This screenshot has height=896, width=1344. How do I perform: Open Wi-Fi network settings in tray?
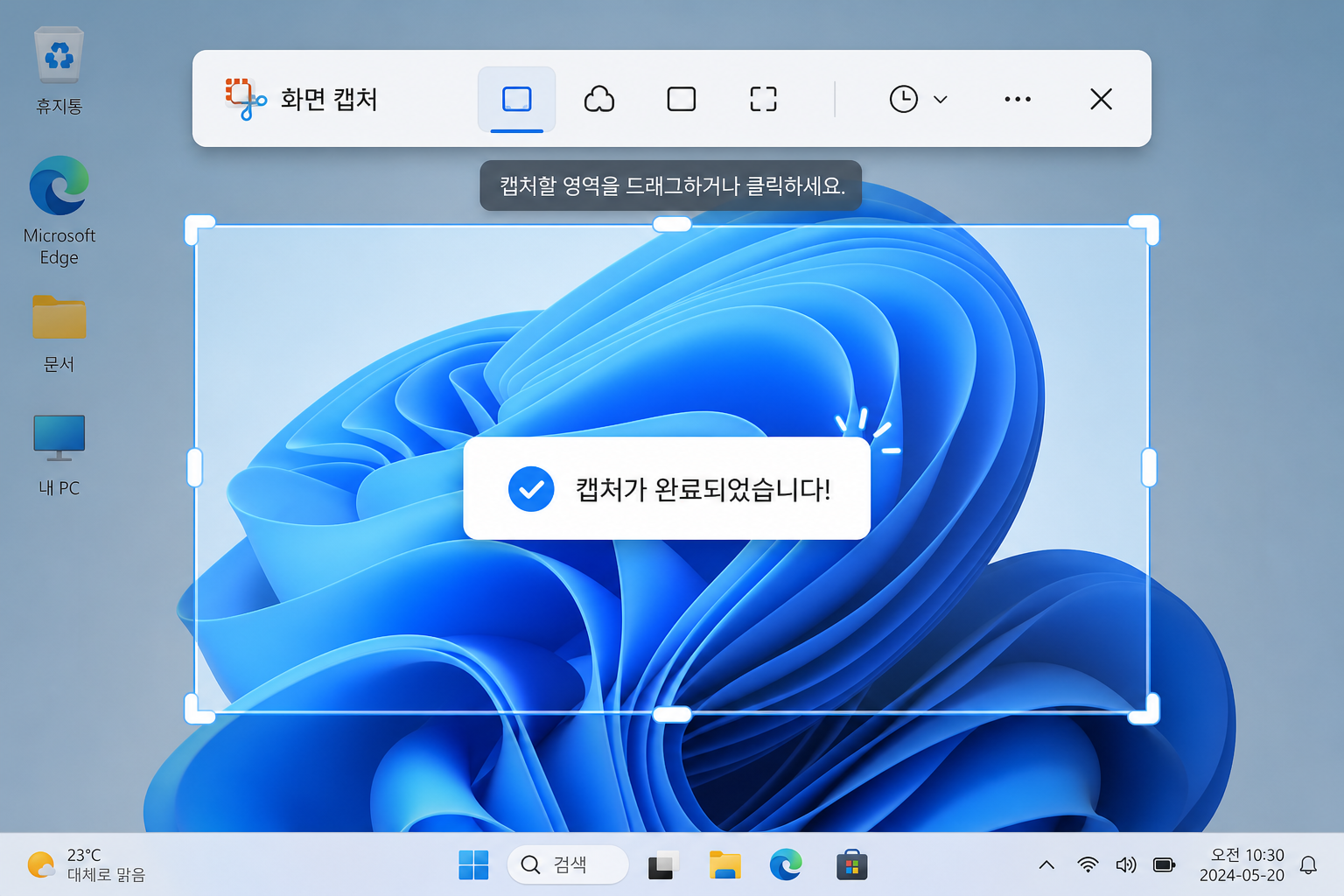point(1088,864)
